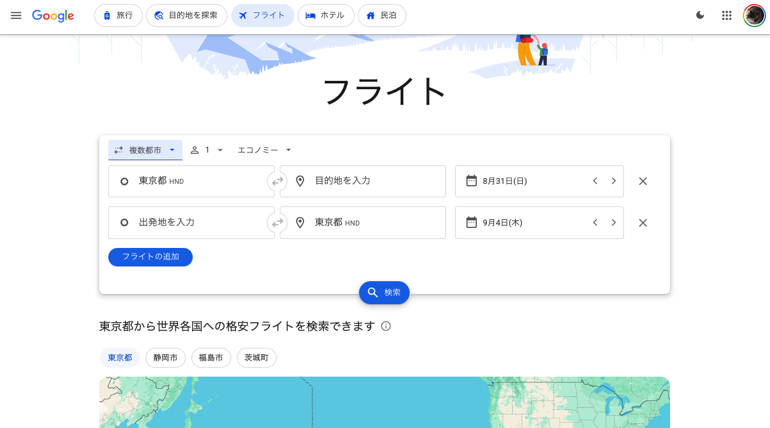The image size is (770, 428).
Task: Click the info icon beside cheap flights heading
Action: coord(386,326)
